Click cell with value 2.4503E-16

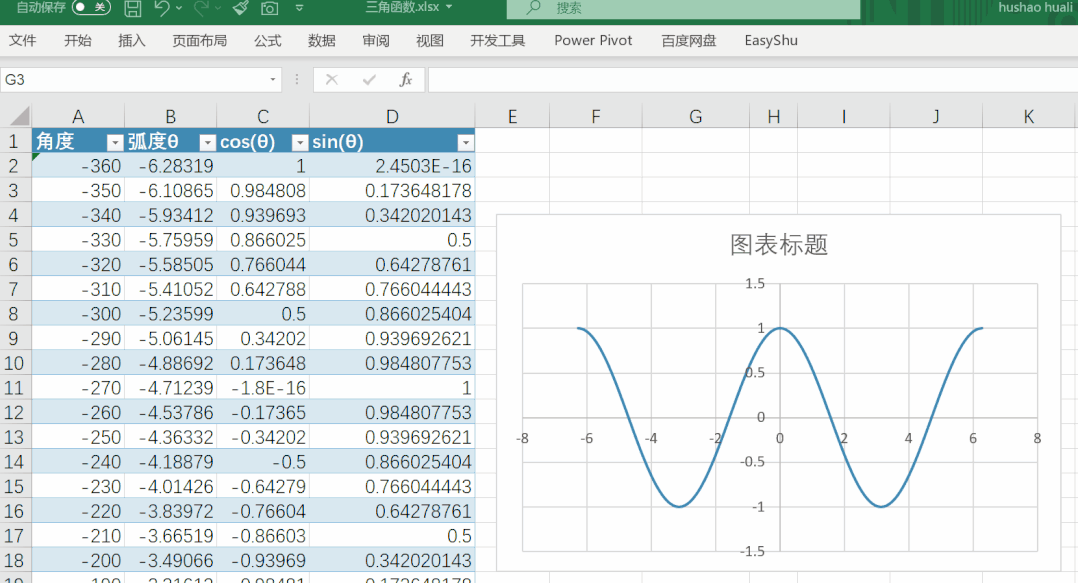click(x=392, y=166)
